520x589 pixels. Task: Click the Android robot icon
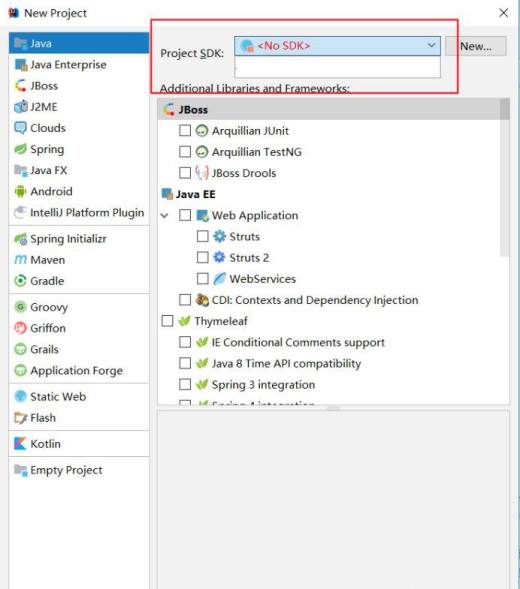pyautogui.click(x=20, y=192)
